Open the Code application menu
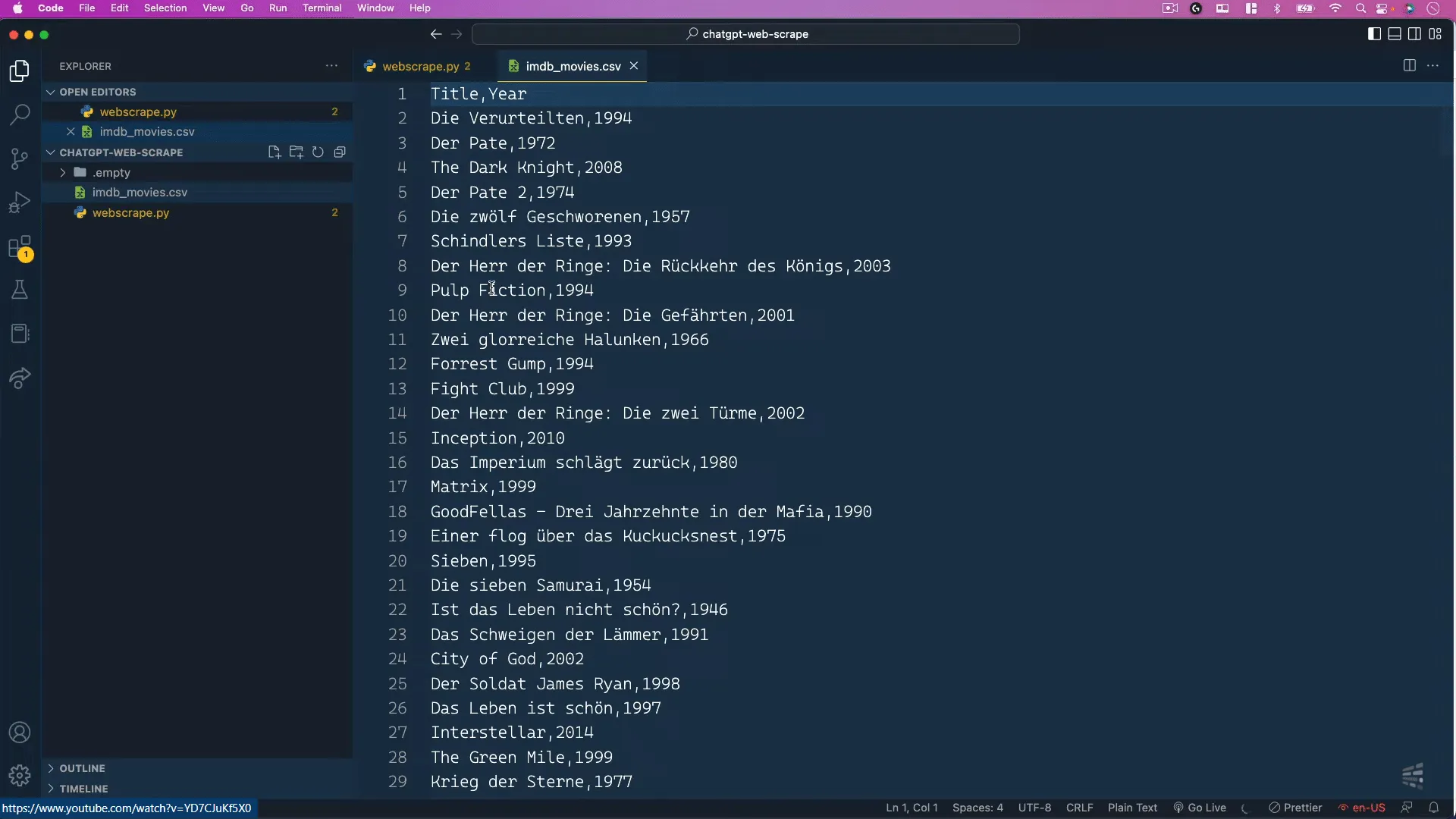Image resolution: width=1456 pixels, height=819 pixels. point(50,8)
